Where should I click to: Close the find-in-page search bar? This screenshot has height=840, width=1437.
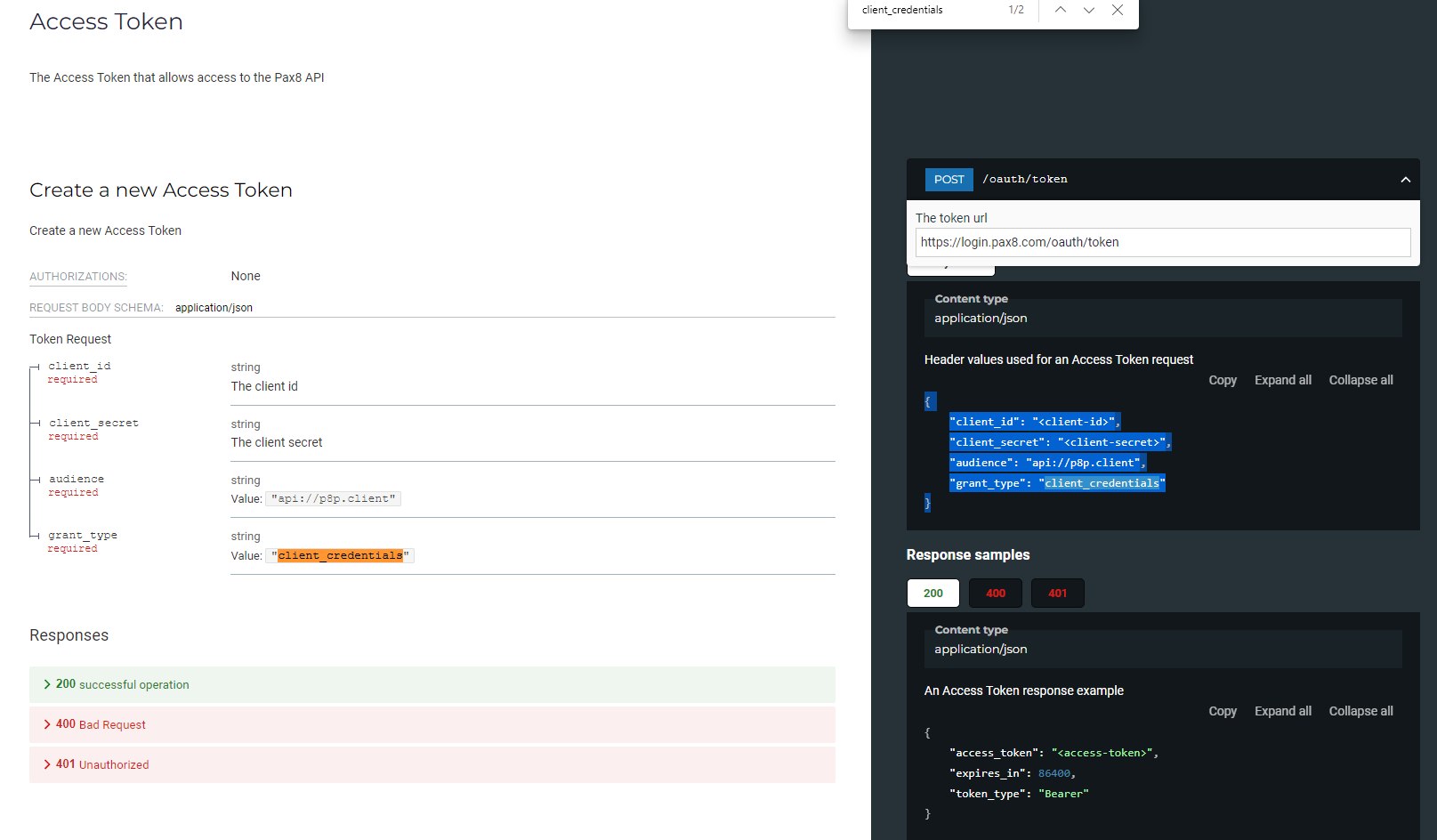tap(1118, 10)
